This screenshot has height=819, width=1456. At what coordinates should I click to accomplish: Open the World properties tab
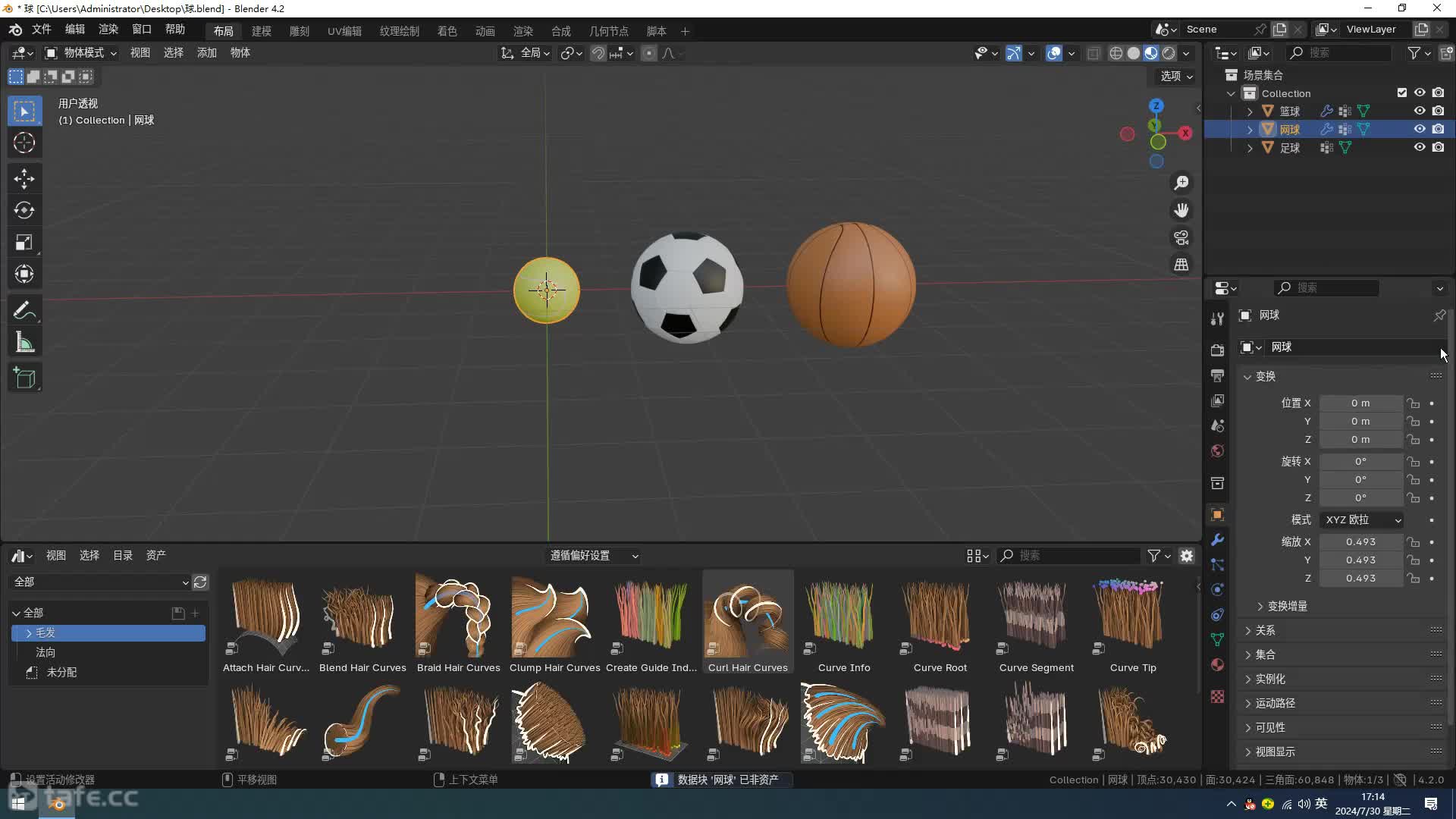pos(1217,451)
